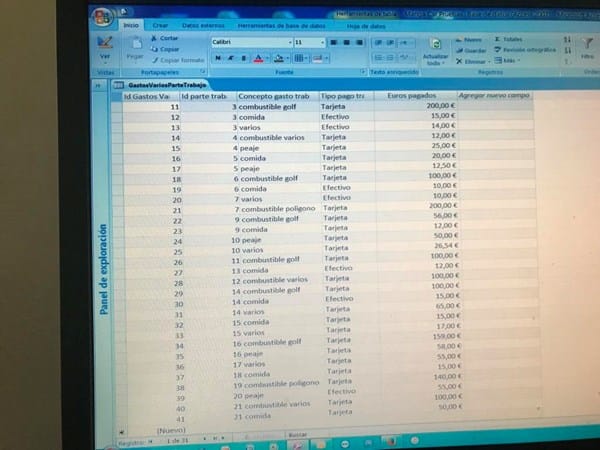This screenshot has height=450, width=600.
Task: Click Concepto gasto trab column header
Action: pos(277,96)
